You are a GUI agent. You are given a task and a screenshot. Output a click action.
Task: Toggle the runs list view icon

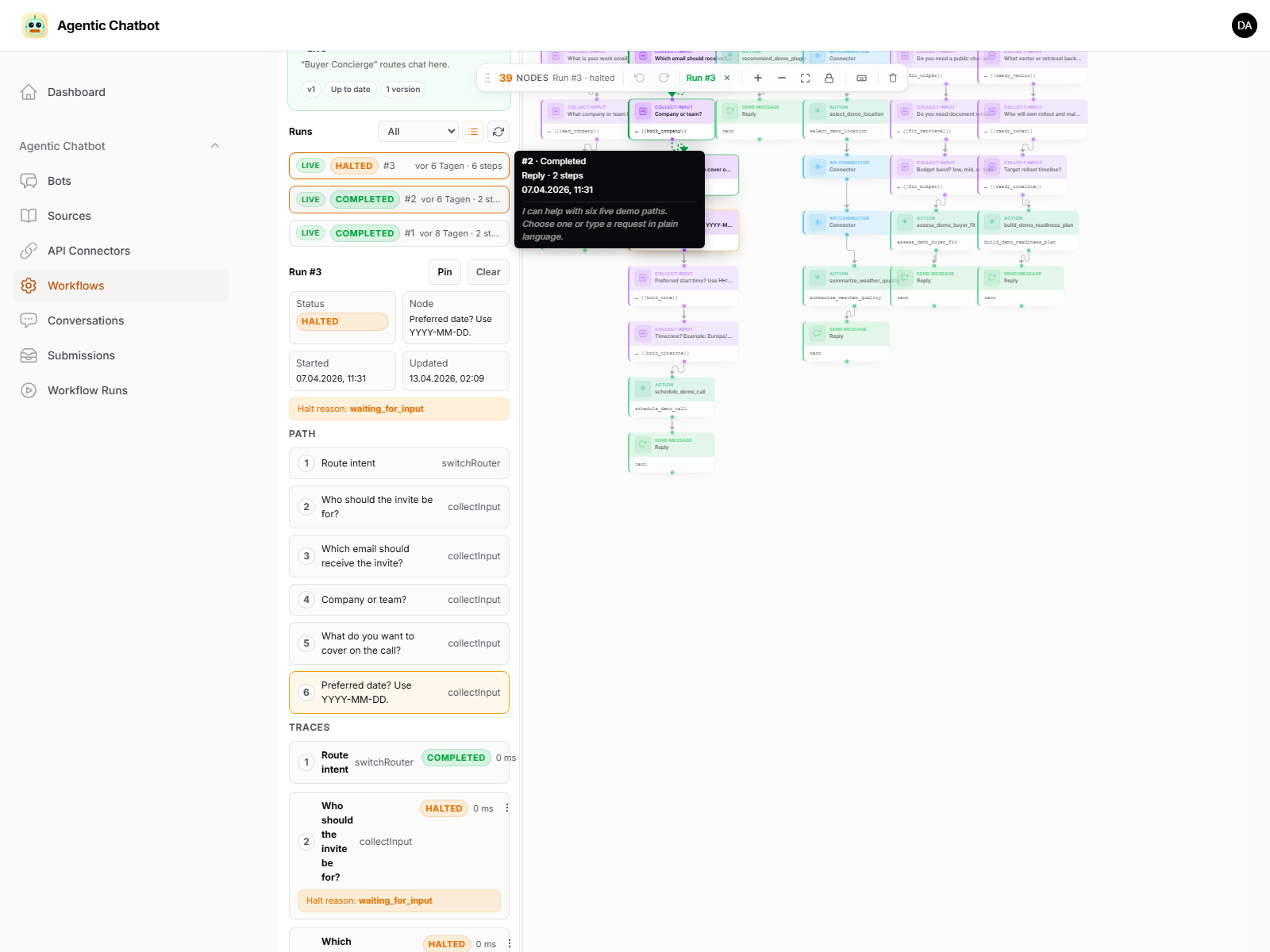pyautogui.click(x=473, y=131)
